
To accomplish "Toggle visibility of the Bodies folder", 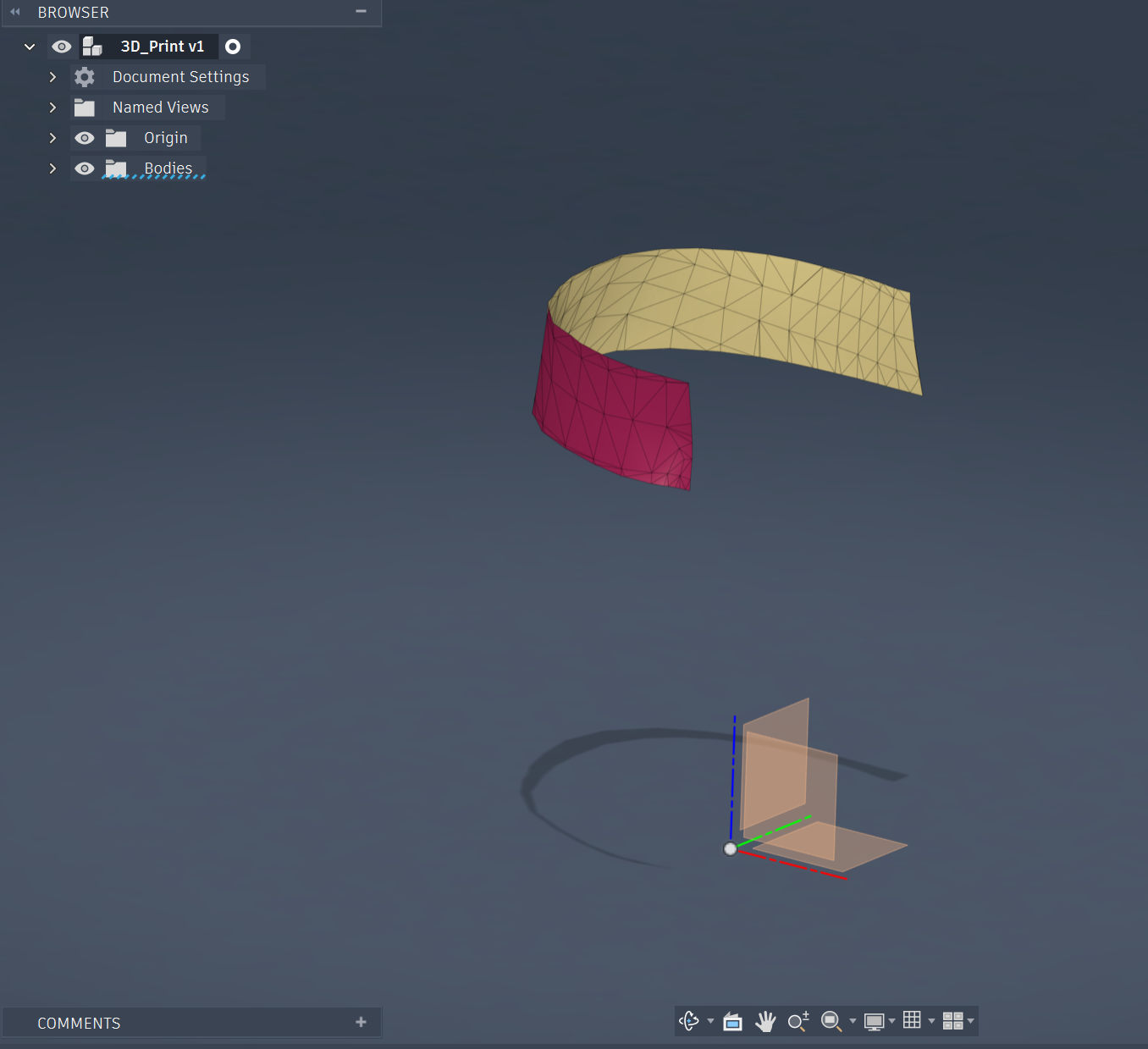I will point(85,168).
